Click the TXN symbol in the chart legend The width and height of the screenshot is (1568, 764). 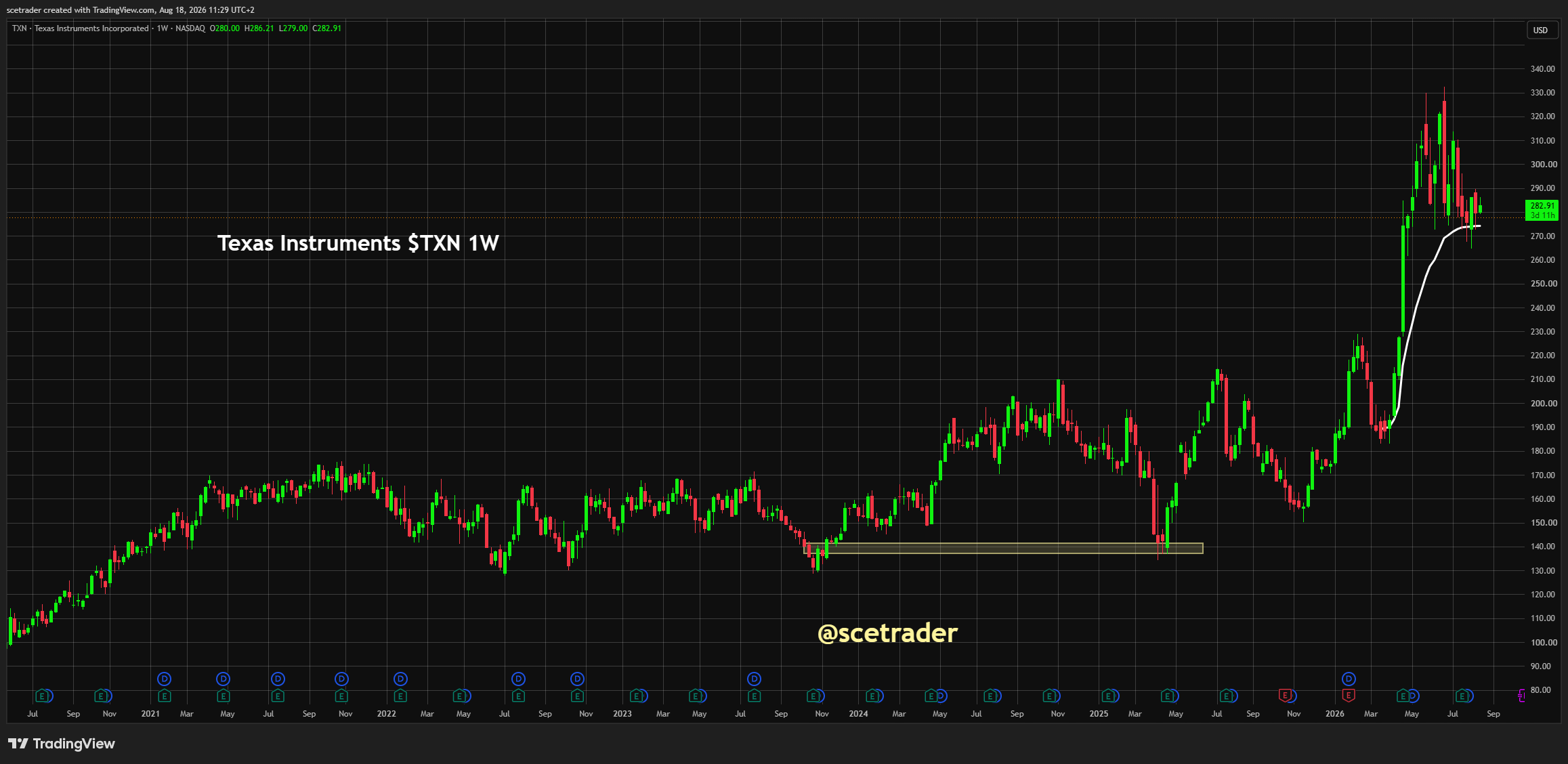pyautogui.click(x=20, y=28)
